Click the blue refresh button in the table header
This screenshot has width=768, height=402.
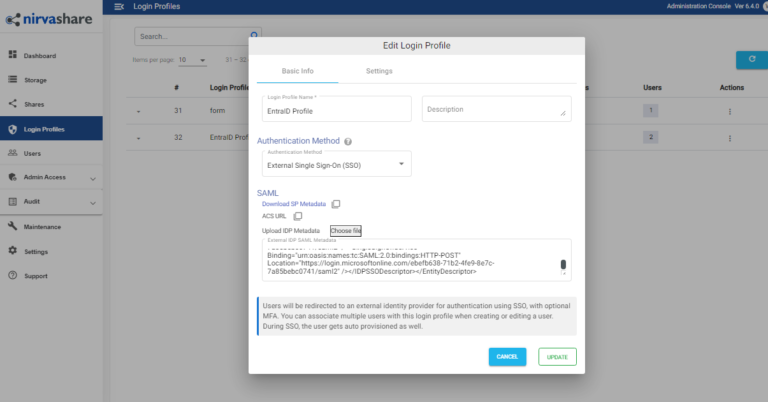pyautogui.click(x=751, y=60)
